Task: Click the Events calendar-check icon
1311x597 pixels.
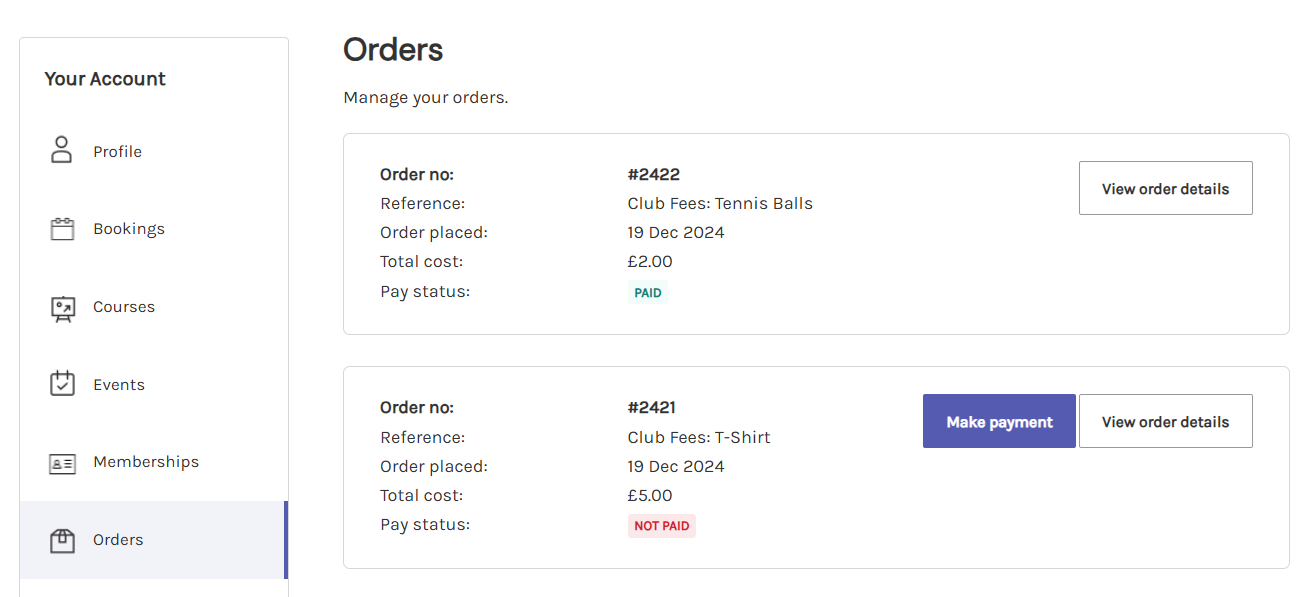Action: pyautogui.click(x=62, y=384)
